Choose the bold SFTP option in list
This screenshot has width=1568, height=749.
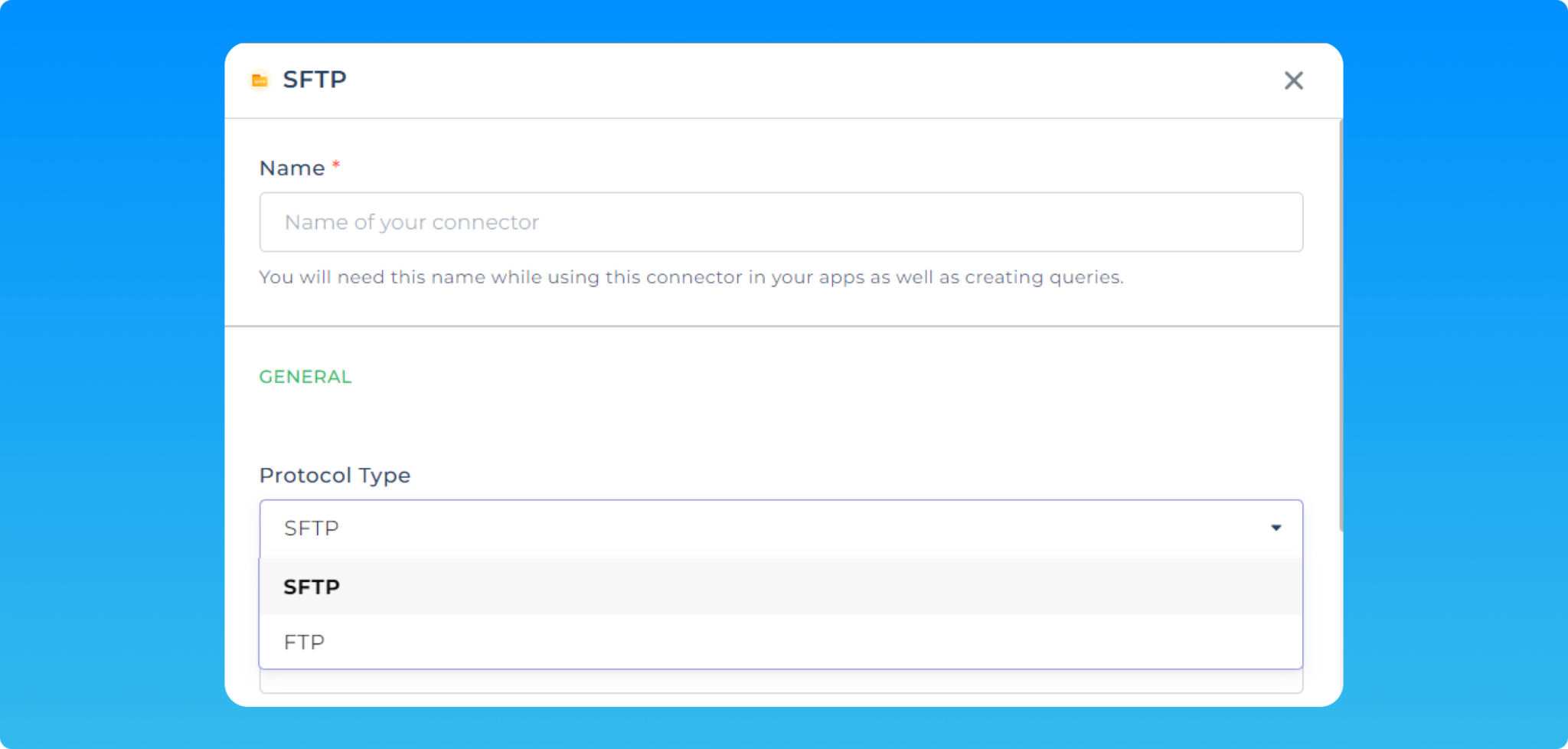point(312,587)
